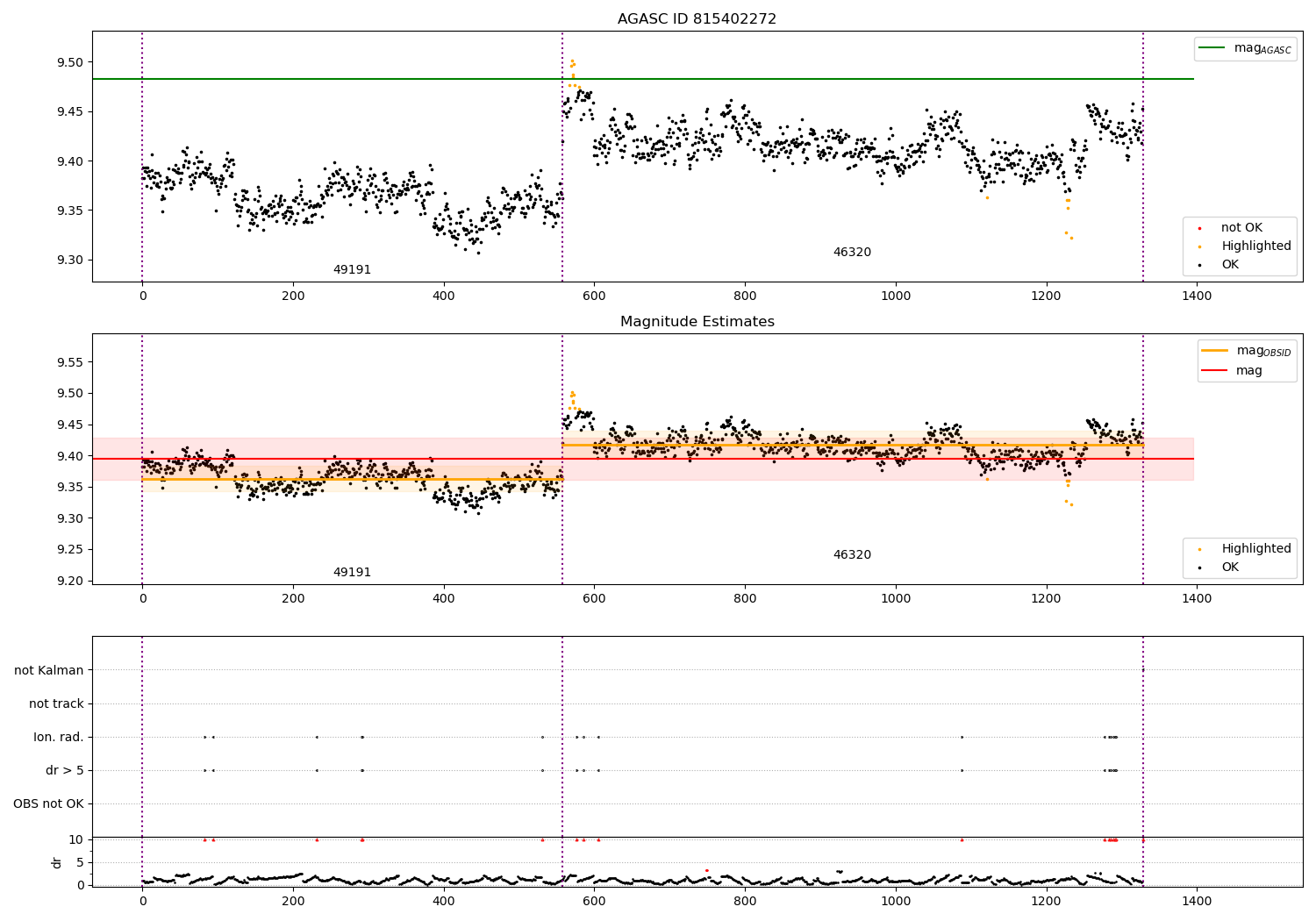Click the purple dotted vertical line near x=560 in top plot
Image resolution: width=1316 pixels, height=921 pixels.
click(x=562, y=156)
